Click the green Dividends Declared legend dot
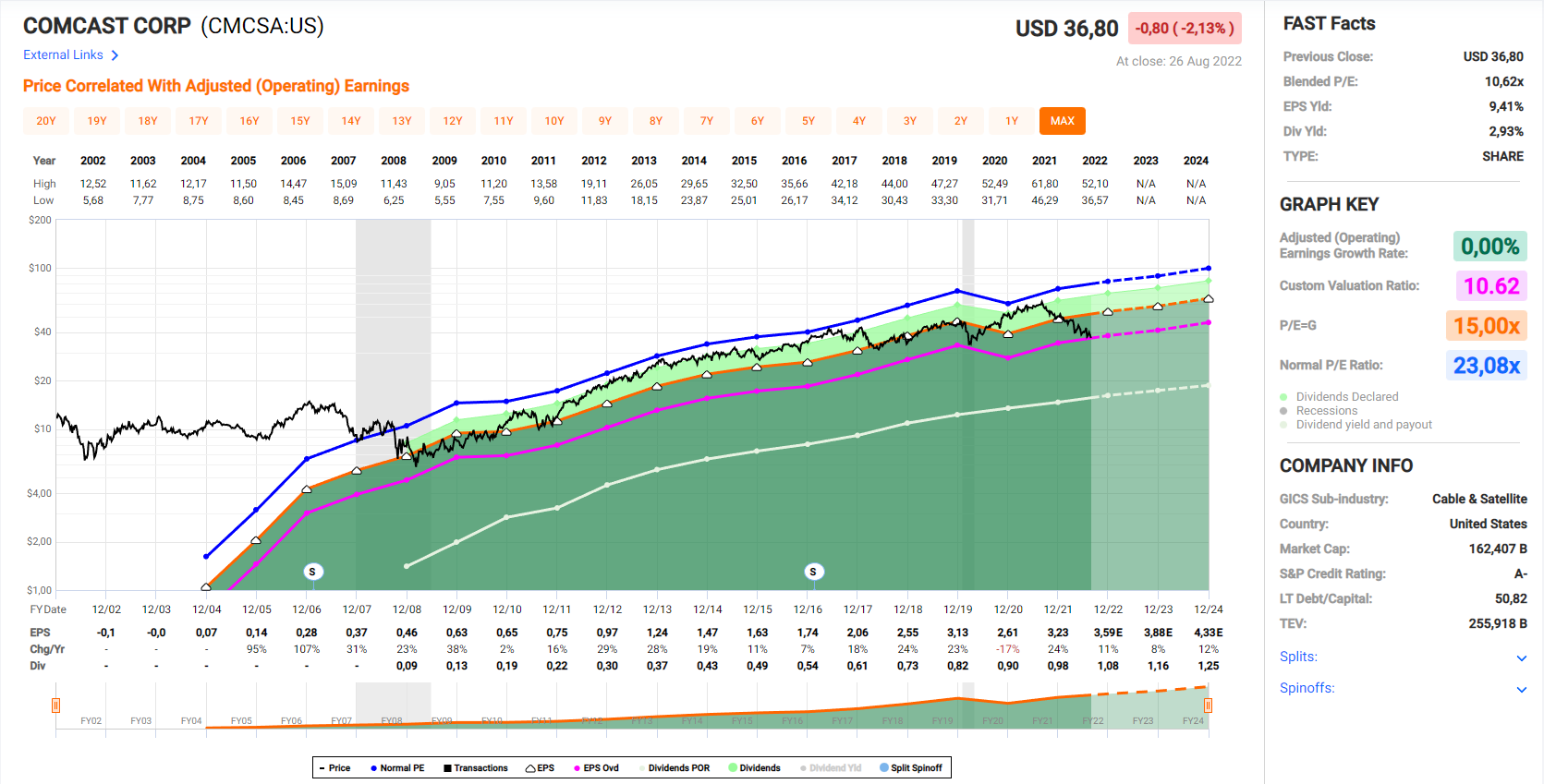The height and width of the screenshot is (784, 1544). [x=1283, y=397]
